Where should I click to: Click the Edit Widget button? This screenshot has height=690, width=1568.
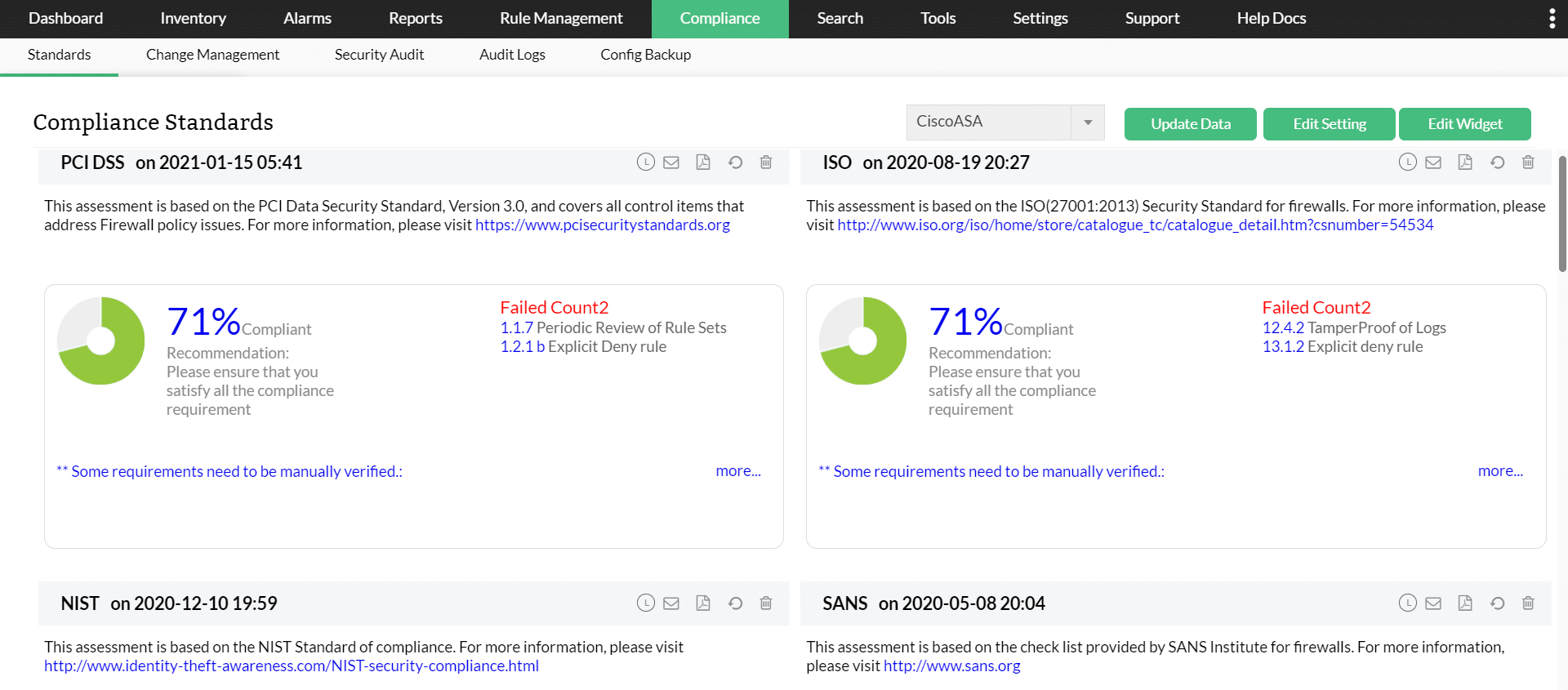click(x=1464, y=124)
